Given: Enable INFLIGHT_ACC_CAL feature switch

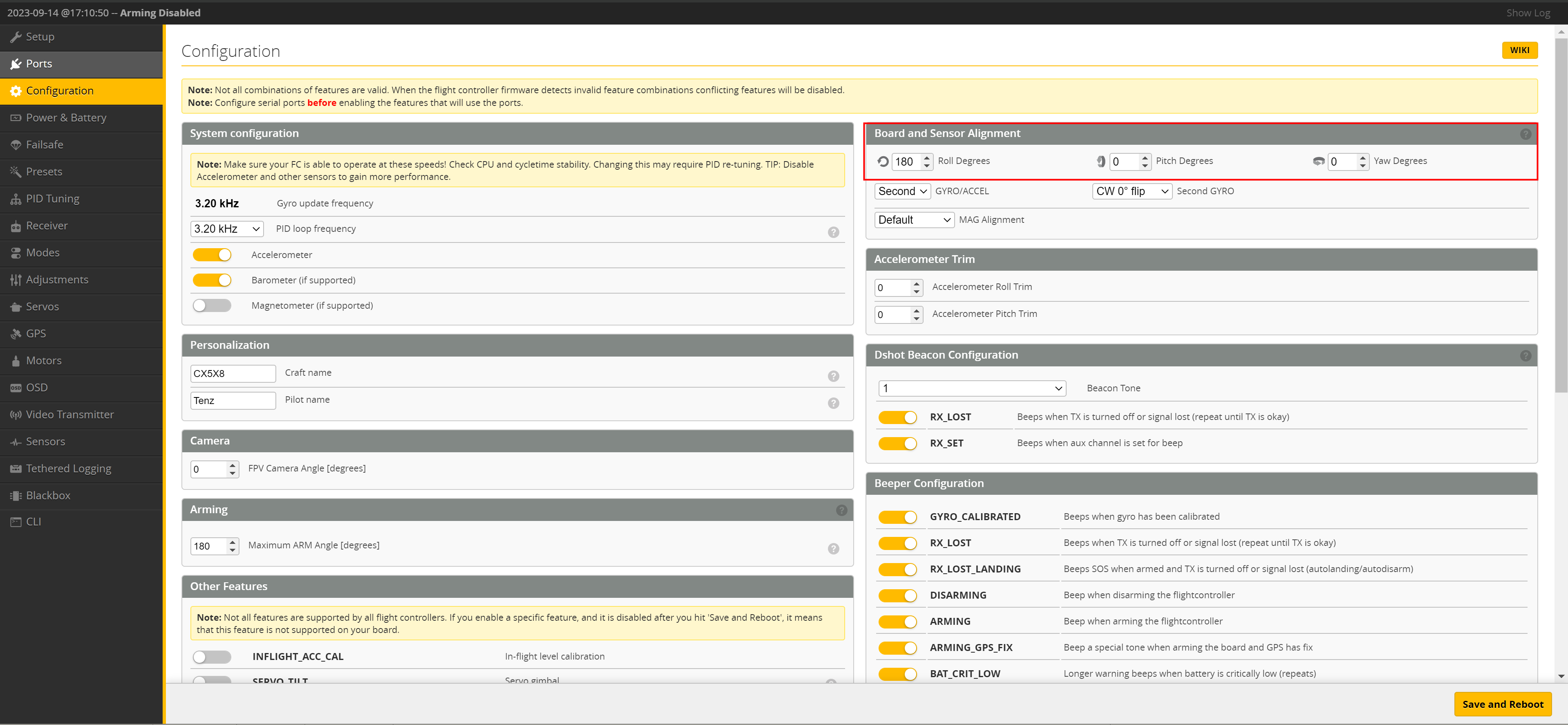Looking at the screenshot, I should point(212,657).
